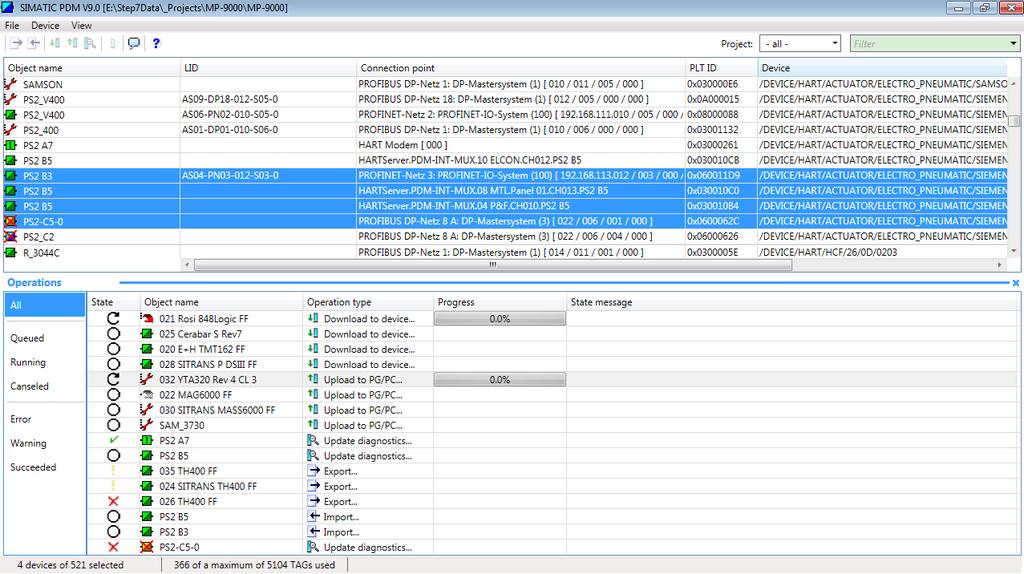This screenshot has width=1024, height=574.
Task: Click the State message column header
Action: (790, 302)
